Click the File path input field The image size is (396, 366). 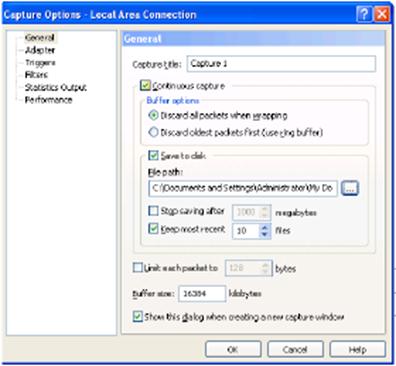(x=243, y=188)
